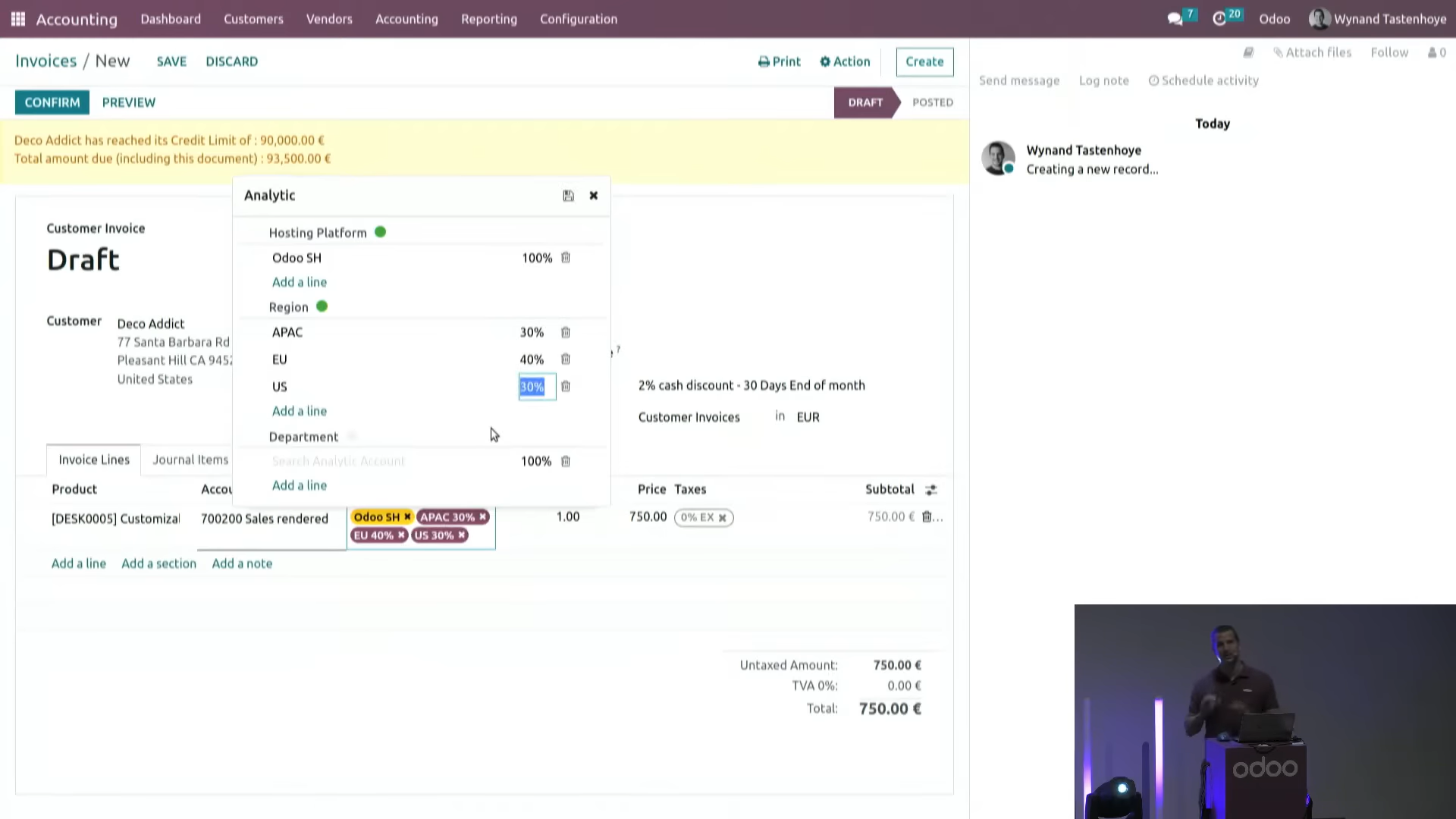
Task: Open the Action menu
Action: (845, 61)
